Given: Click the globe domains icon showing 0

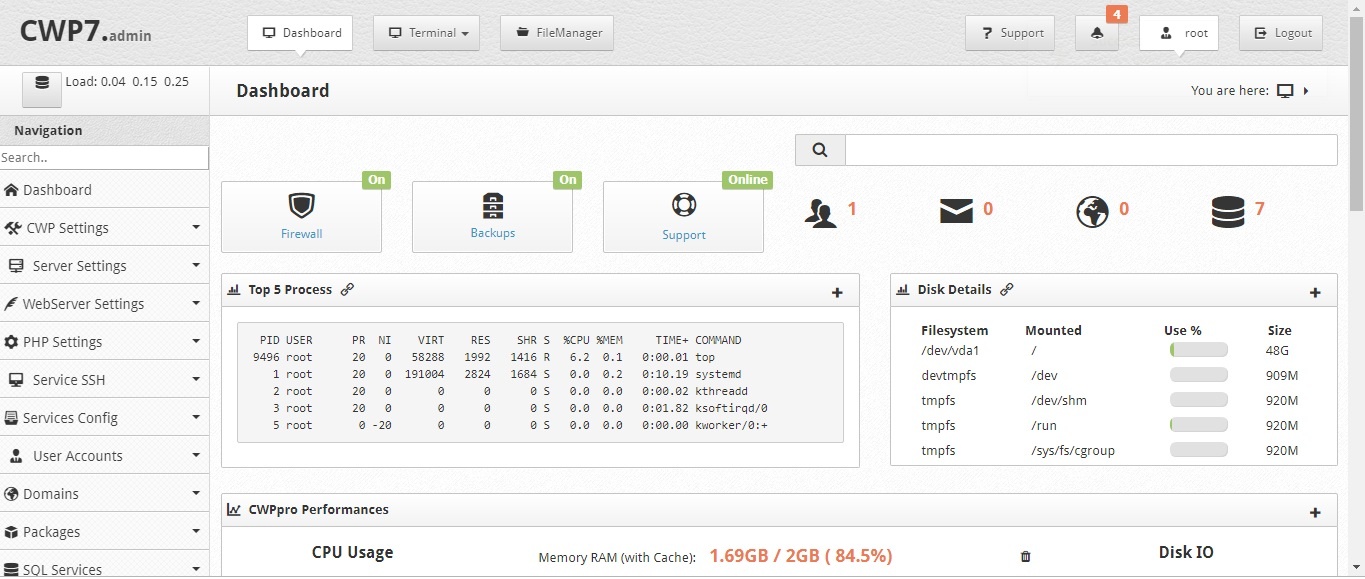Looking at the screenshot, I should coord(1092,211).
